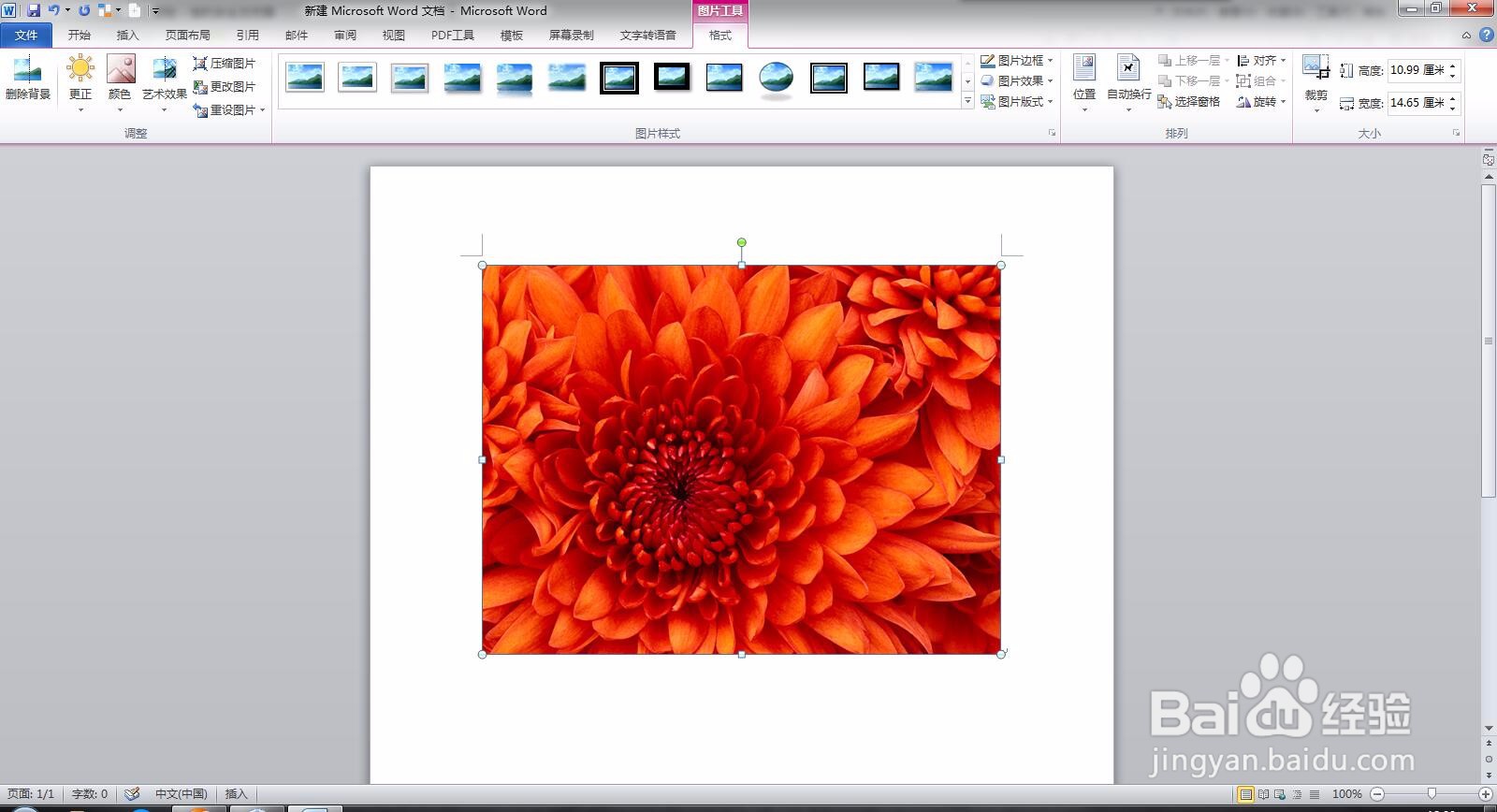Click Reset Picture (重设图片) button
Image resolution: width=1497 pixels, height=812 pixels.
225,110
